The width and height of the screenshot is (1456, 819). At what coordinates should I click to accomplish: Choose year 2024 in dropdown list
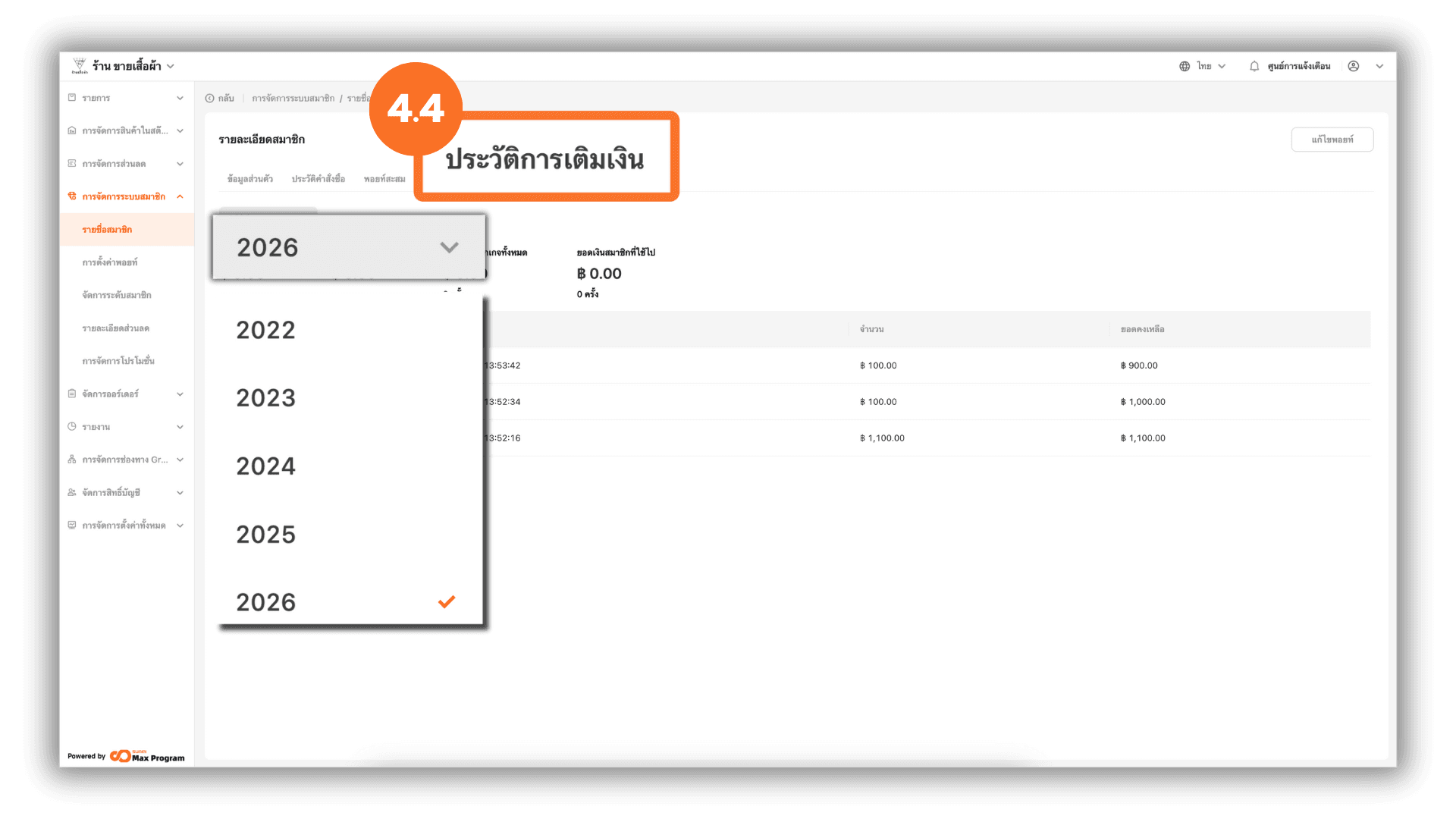pyautogui.click(x=266, y=466)
